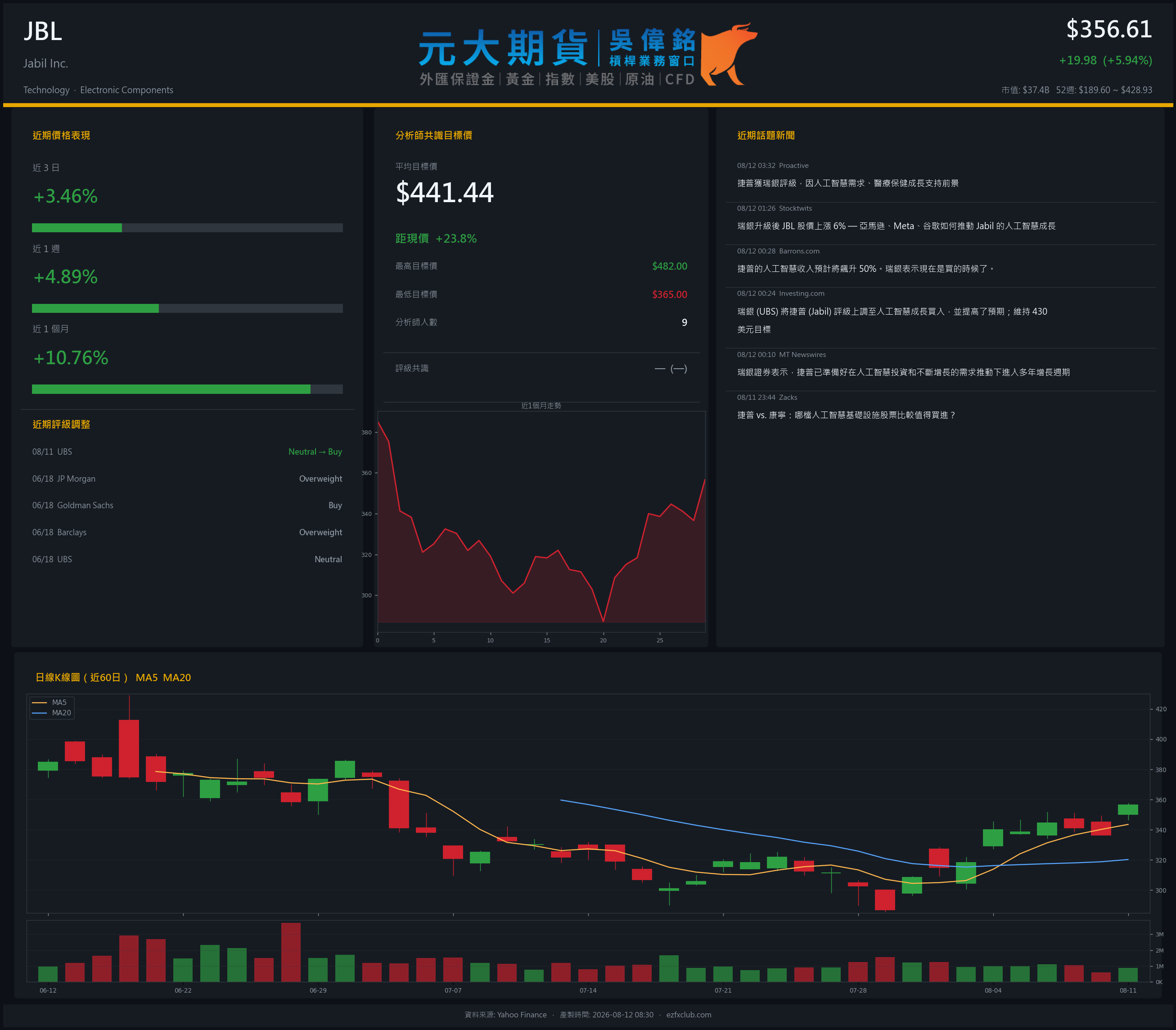Image resolution: width=1176 pixels, height=1030 pixels.
Task: Click the 近1個月走勢 line chart
Action: [x=541, y=521]
